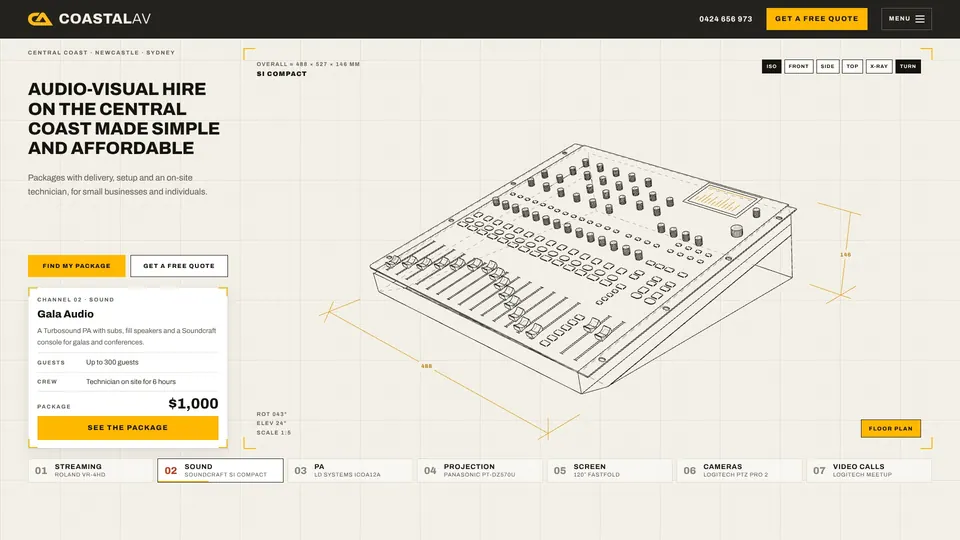Switch to the Front view
This screenshot has height=540, width=960.
click(798, 66)
